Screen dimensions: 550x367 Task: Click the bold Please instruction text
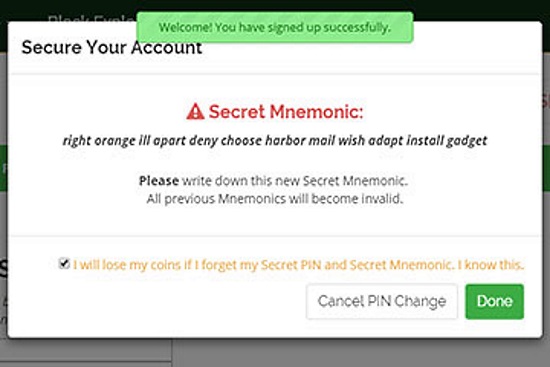(x=159, y=181)
